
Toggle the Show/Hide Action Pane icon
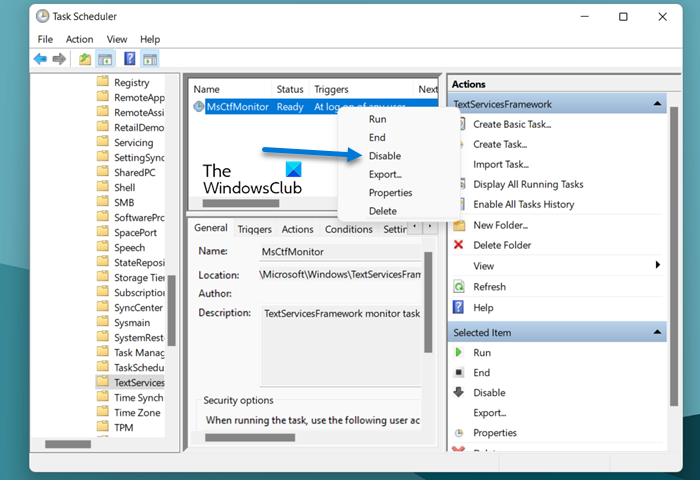pos(150,59)
